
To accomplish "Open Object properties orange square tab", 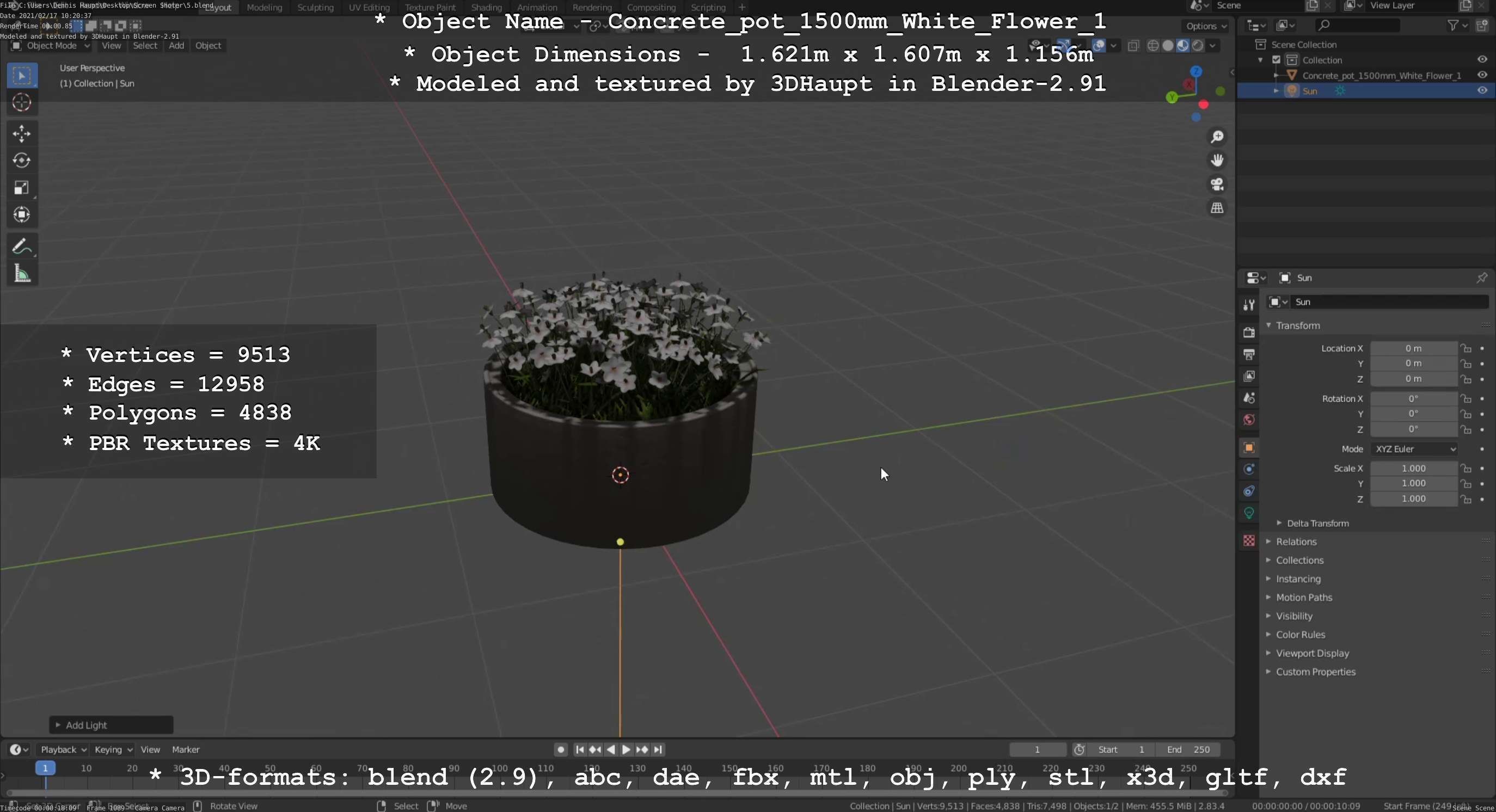I will pyautogui.click(x=1249, y=447).
